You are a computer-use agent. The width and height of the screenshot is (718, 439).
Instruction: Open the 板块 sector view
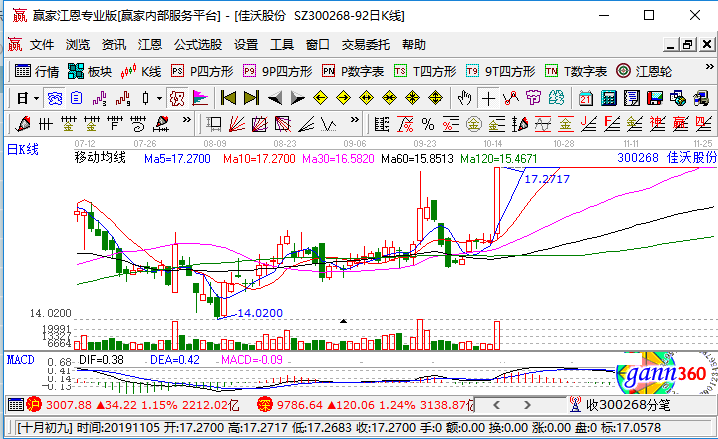[x=90, y=71]
